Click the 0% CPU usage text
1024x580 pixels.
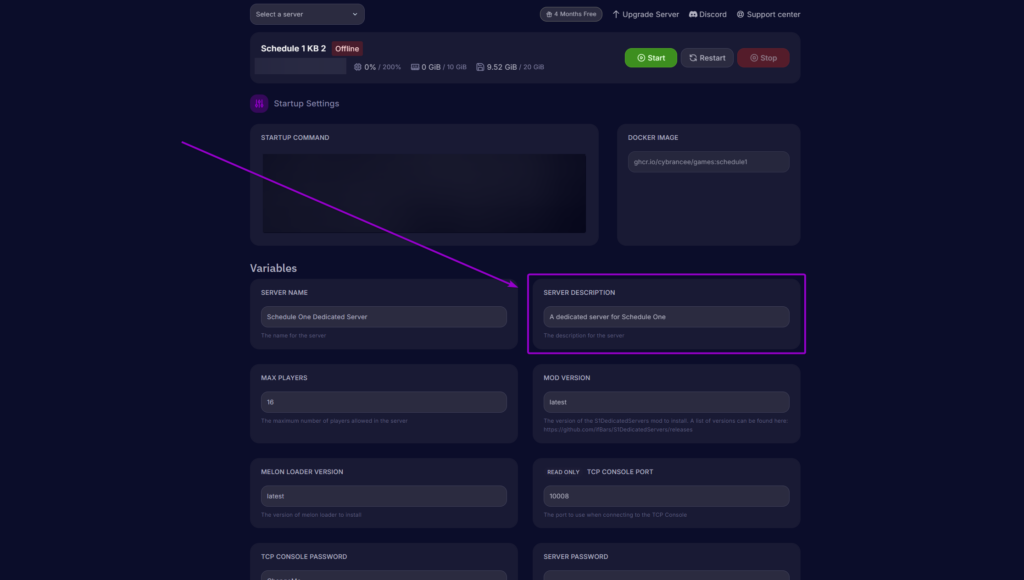tap(370, 67)
